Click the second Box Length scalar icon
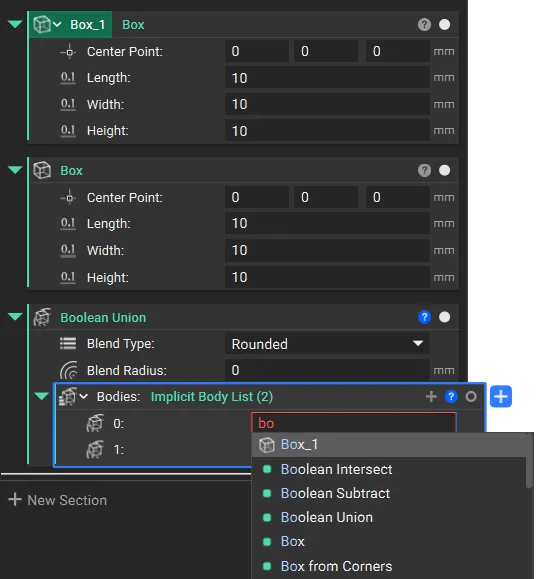Screen dimensions: 543x579 pyautogui.click(x=68, y=224)
